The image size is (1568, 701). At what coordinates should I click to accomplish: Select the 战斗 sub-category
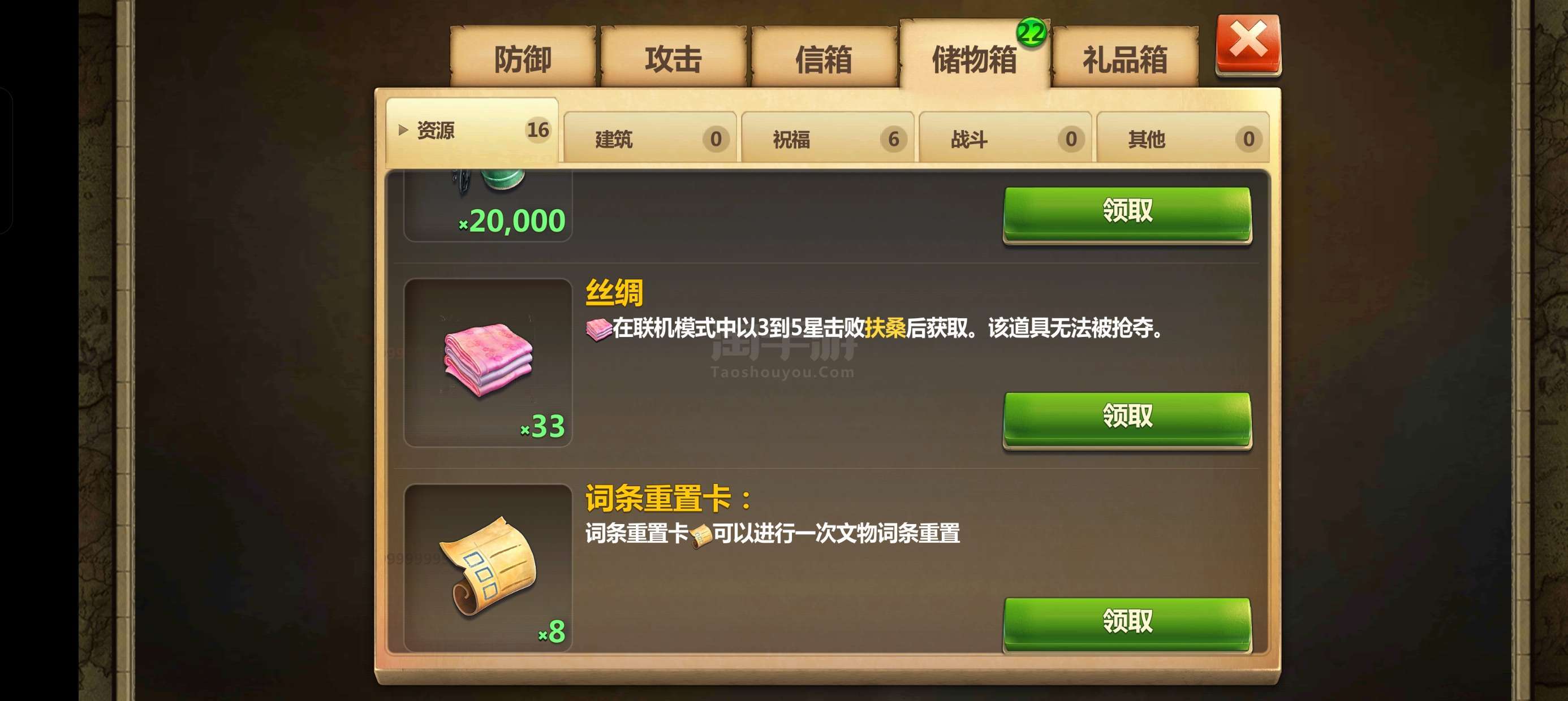point(1005,138)
